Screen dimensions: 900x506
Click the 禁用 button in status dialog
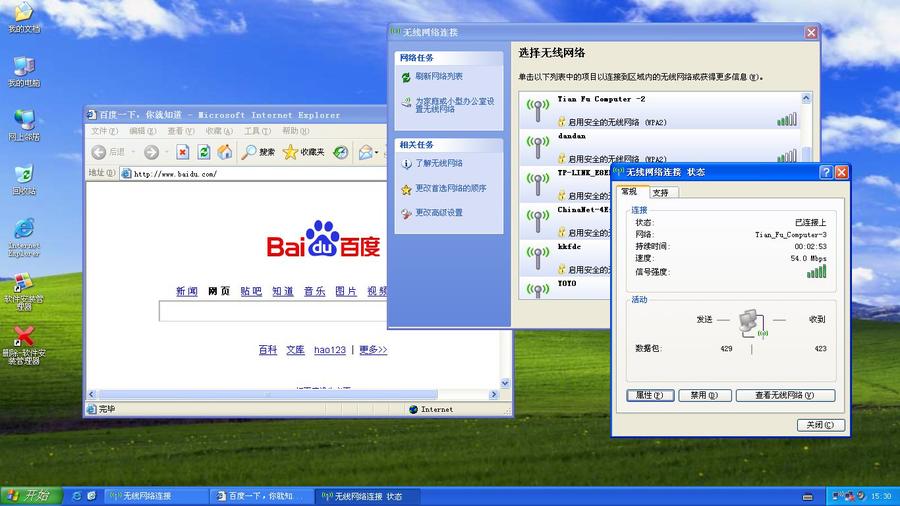705,395
